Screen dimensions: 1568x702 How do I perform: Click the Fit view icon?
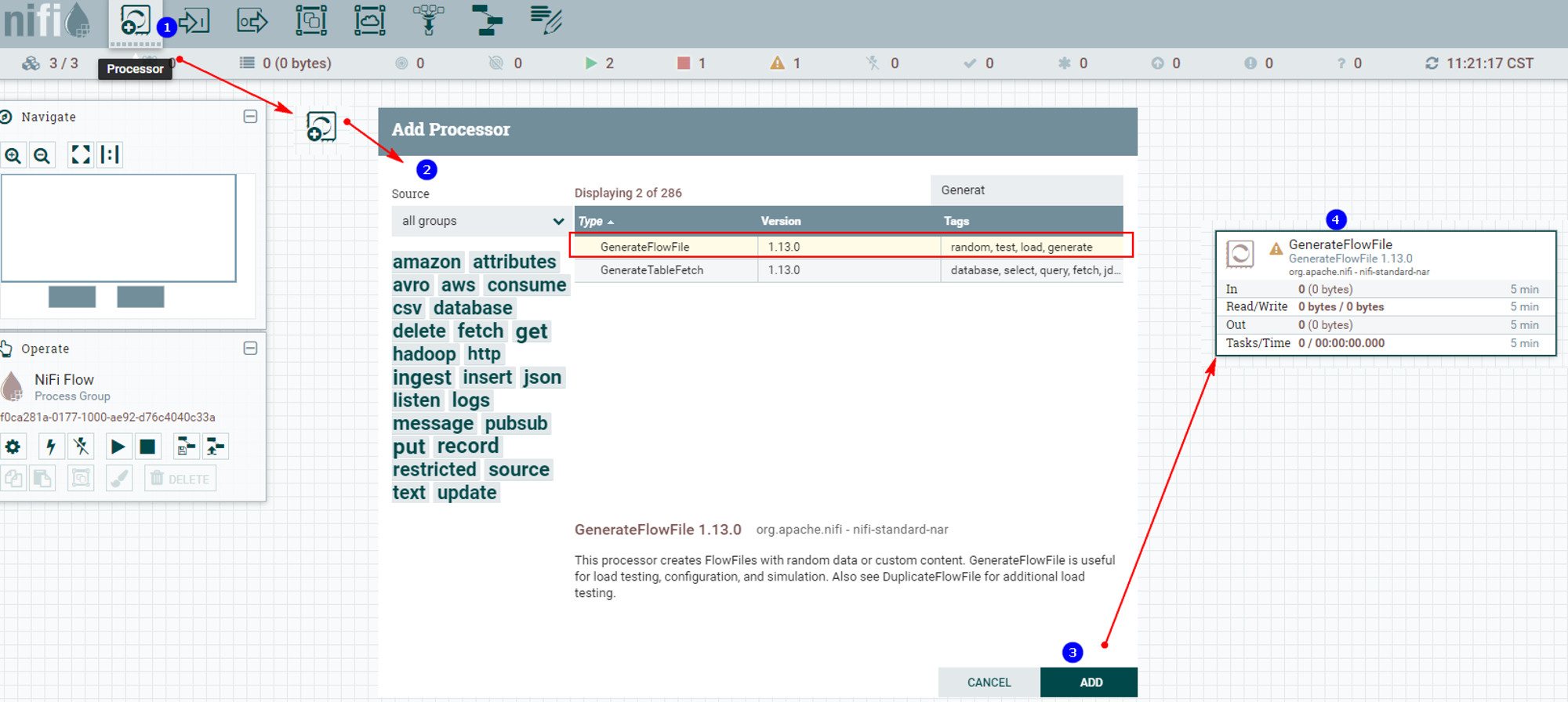pyautogui.click(x=81, y=154)
